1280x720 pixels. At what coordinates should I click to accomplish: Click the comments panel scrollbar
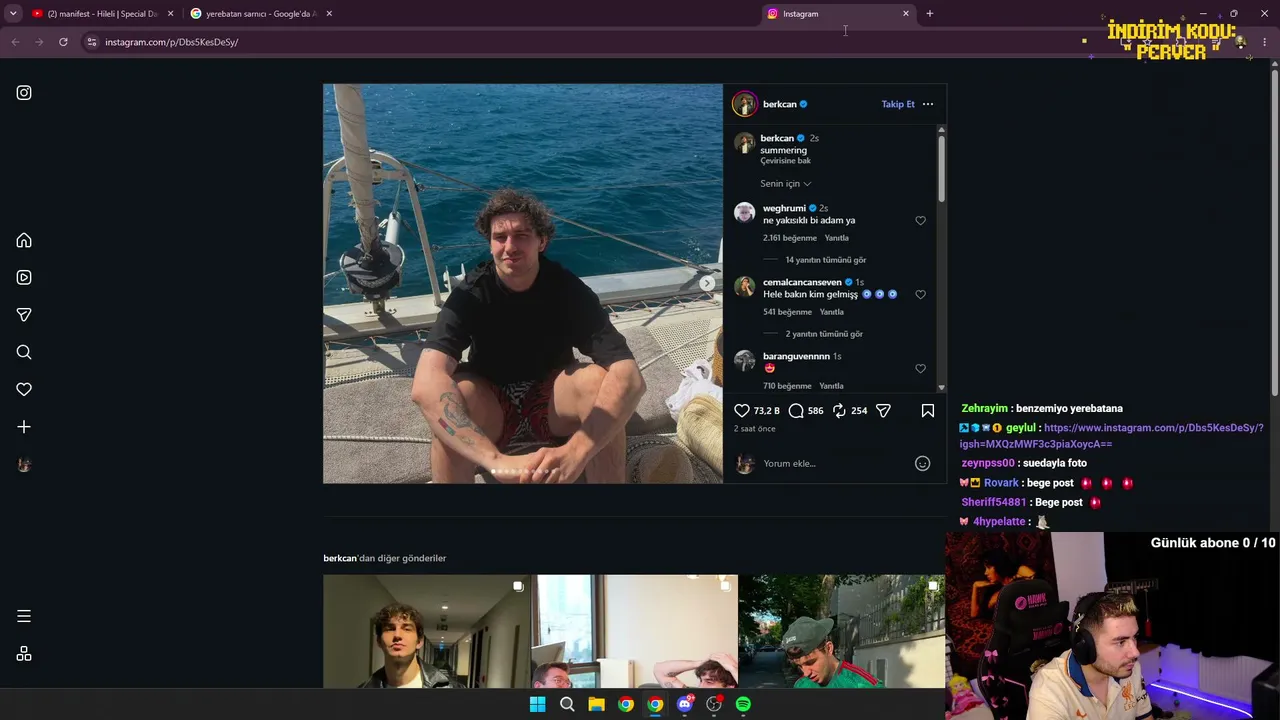point(941,168)
